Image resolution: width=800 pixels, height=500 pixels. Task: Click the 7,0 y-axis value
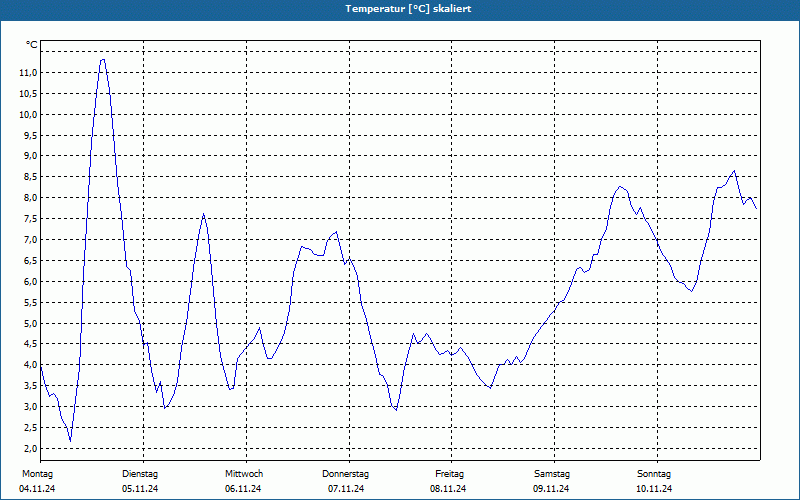30,240
